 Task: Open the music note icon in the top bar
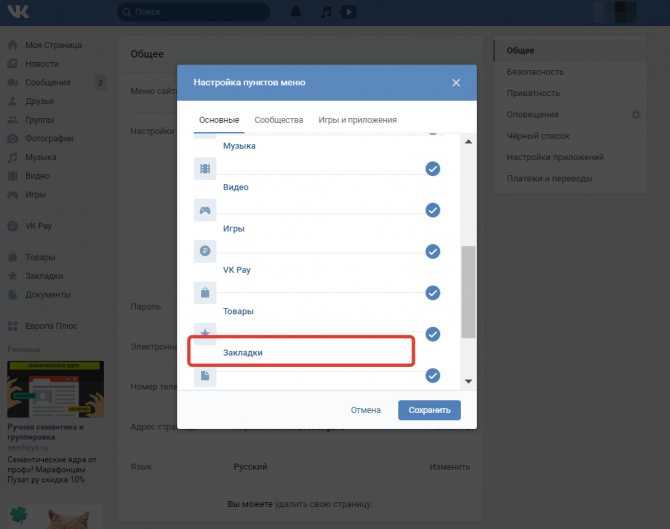point(326,12)
